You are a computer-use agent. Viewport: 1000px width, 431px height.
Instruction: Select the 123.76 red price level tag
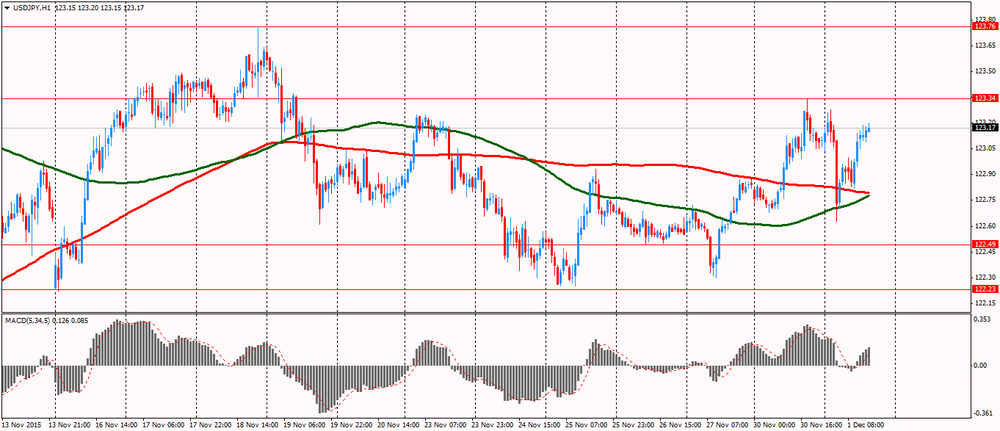pos(985,27)
